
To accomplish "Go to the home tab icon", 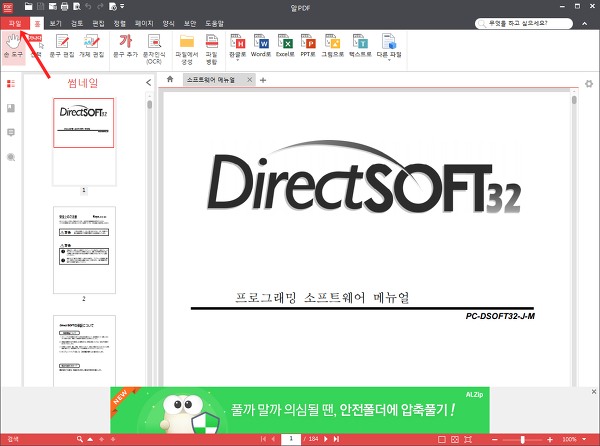I will click(x=170, y=79).
